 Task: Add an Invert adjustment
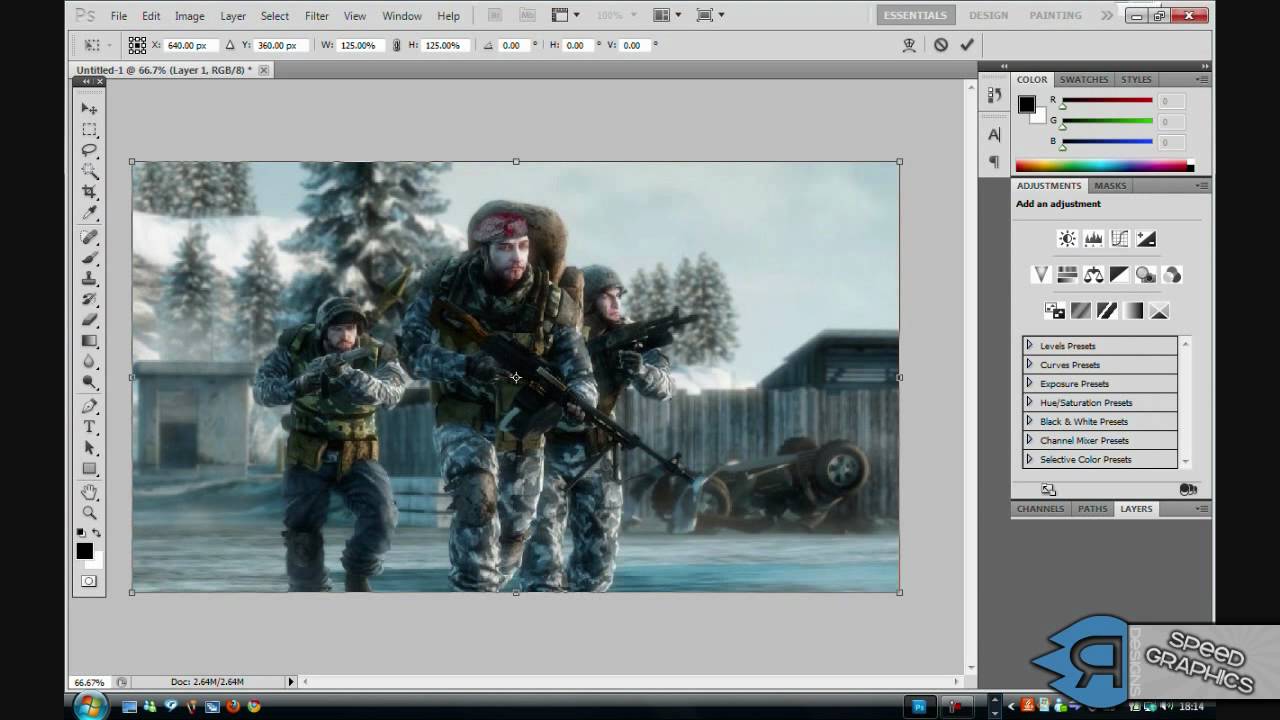point(1055,311)
